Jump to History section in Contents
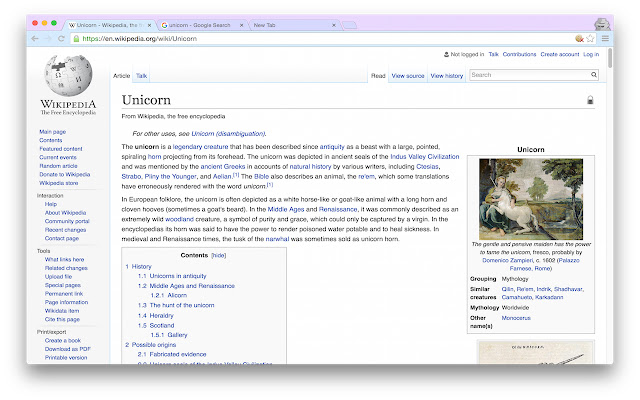Image resolution: width=640 pixels, height=400 pixels. (141, 267)
